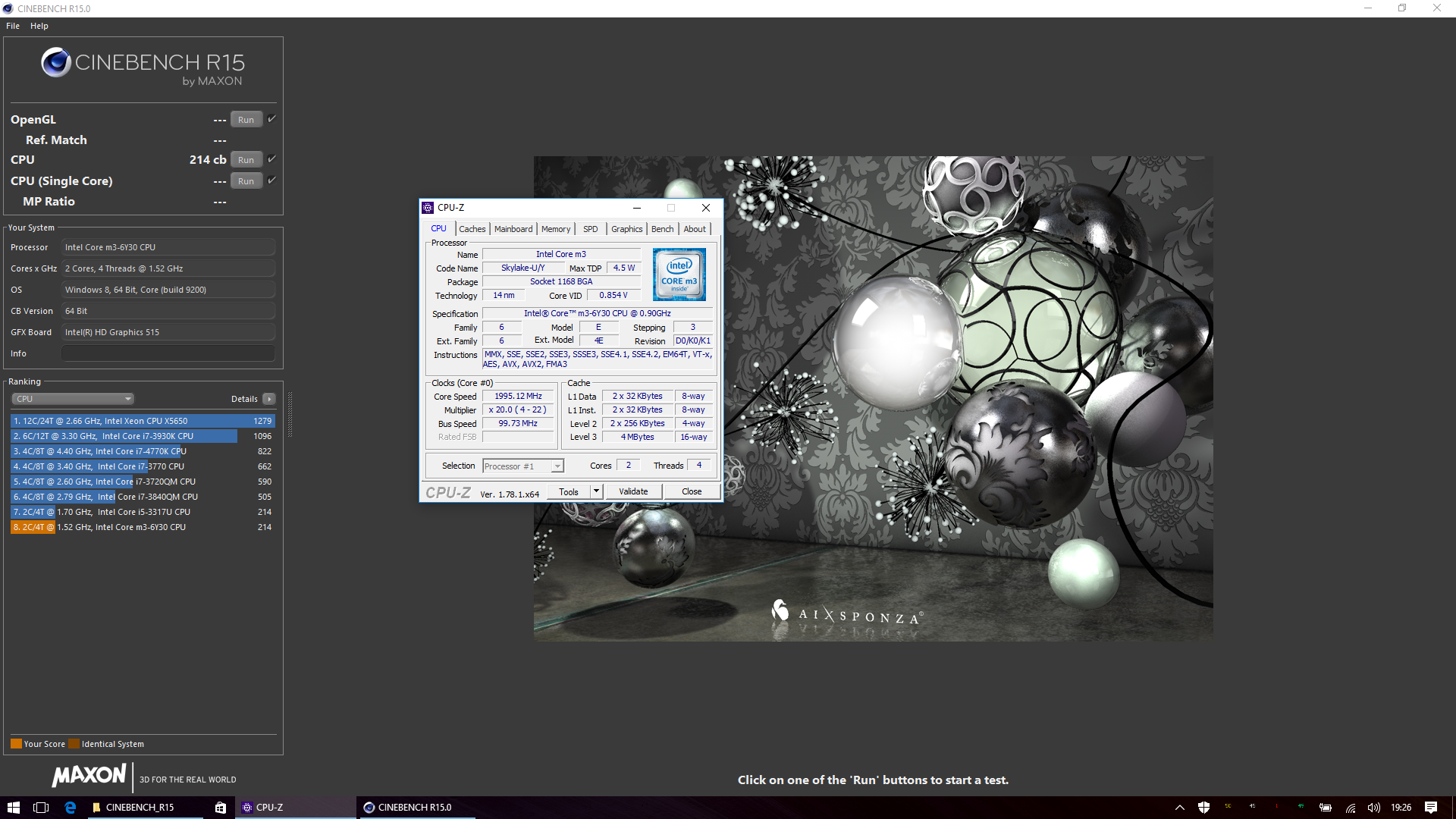
Task: Open Windows Start menu
Action: click(x=13, y=808)
